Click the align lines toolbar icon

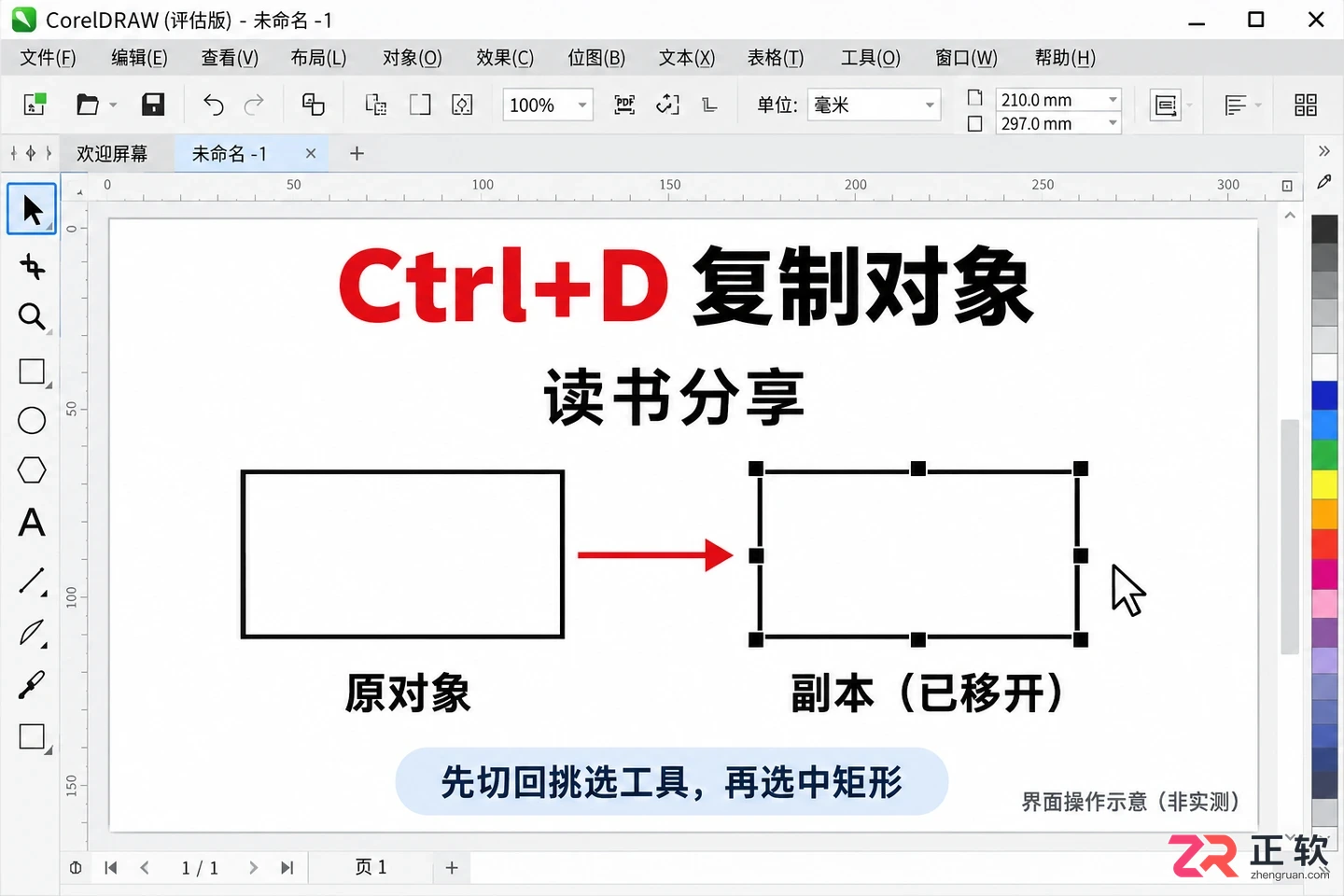click(x=1235, y=105)
